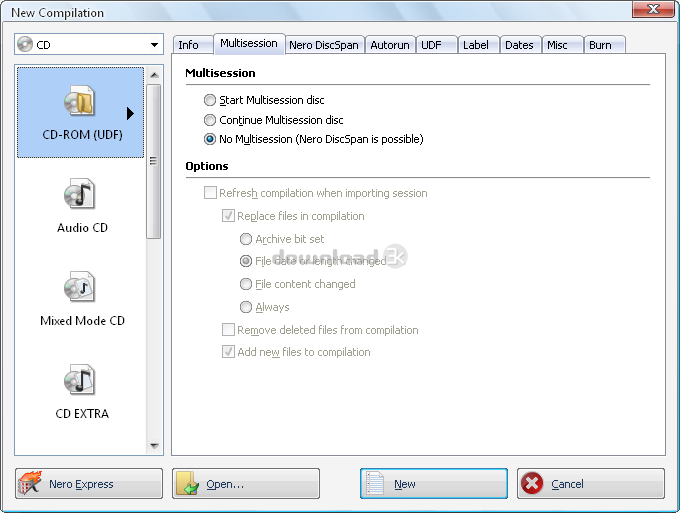This screenshot has width=680, height=513.
Task: Select the CD-ROM (UDF) compilation icon
Action: tap(79, 105)
